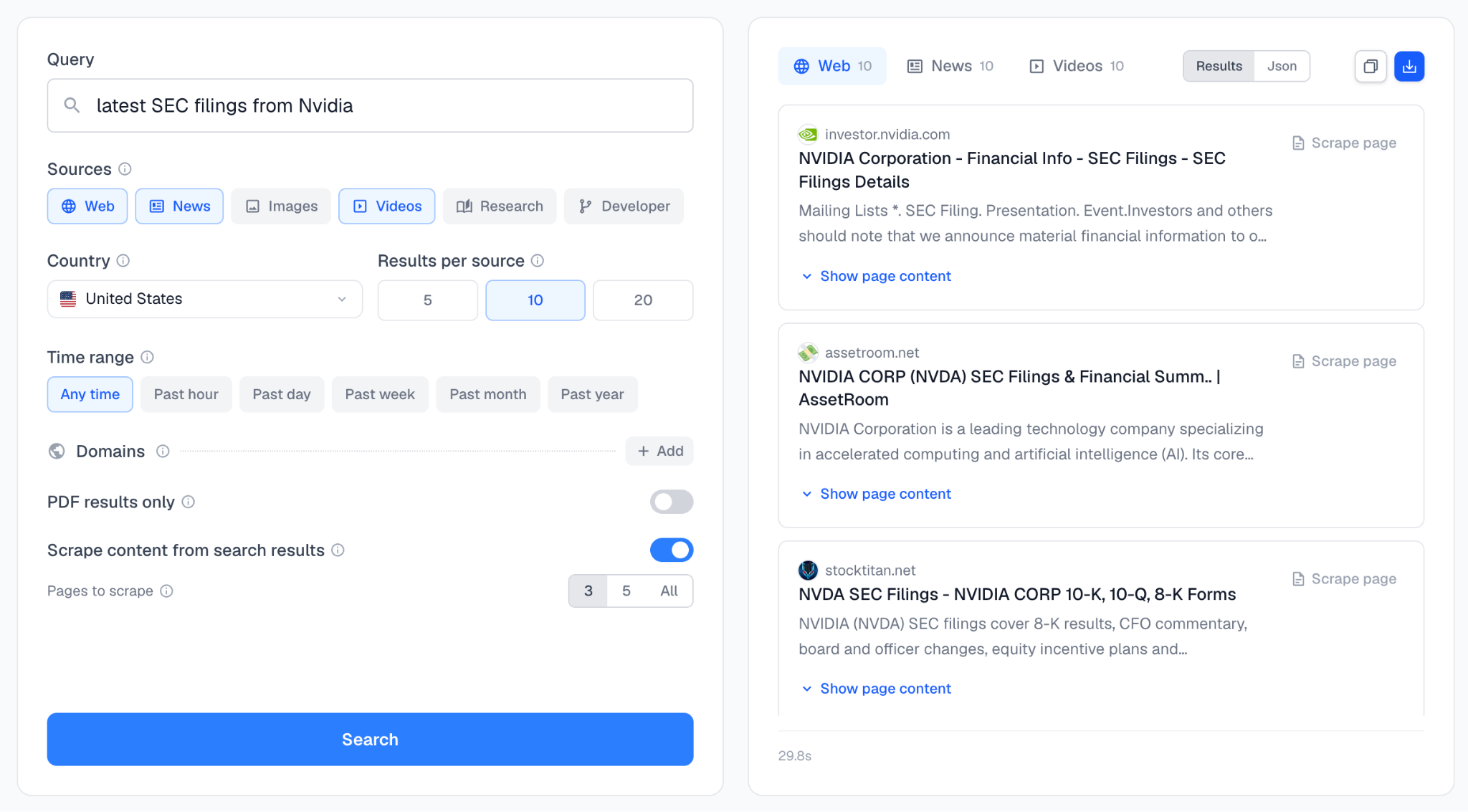Select 10 results per source
The height and width of the screenshot is (812, 1468).
535,300
